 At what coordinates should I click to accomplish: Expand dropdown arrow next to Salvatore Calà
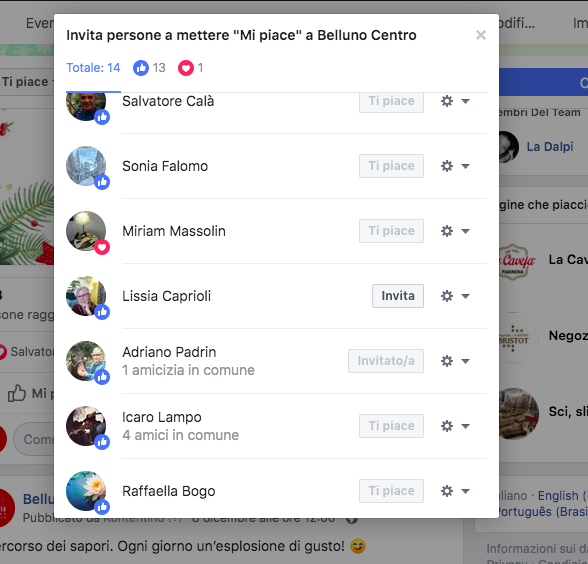pyautogui.click(x=465, y=101)
